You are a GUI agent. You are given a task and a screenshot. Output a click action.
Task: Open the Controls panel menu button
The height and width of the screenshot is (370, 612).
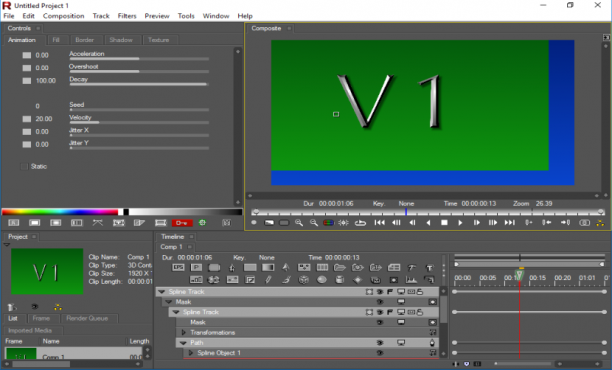[38, 28]
